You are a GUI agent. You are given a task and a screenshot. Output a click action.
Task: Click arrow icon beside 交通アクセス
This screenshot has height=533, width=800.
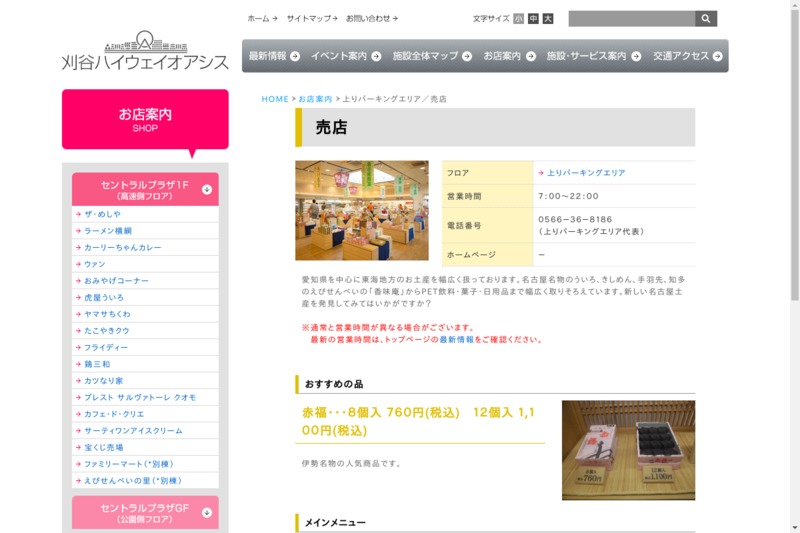[x=718, y=56]
